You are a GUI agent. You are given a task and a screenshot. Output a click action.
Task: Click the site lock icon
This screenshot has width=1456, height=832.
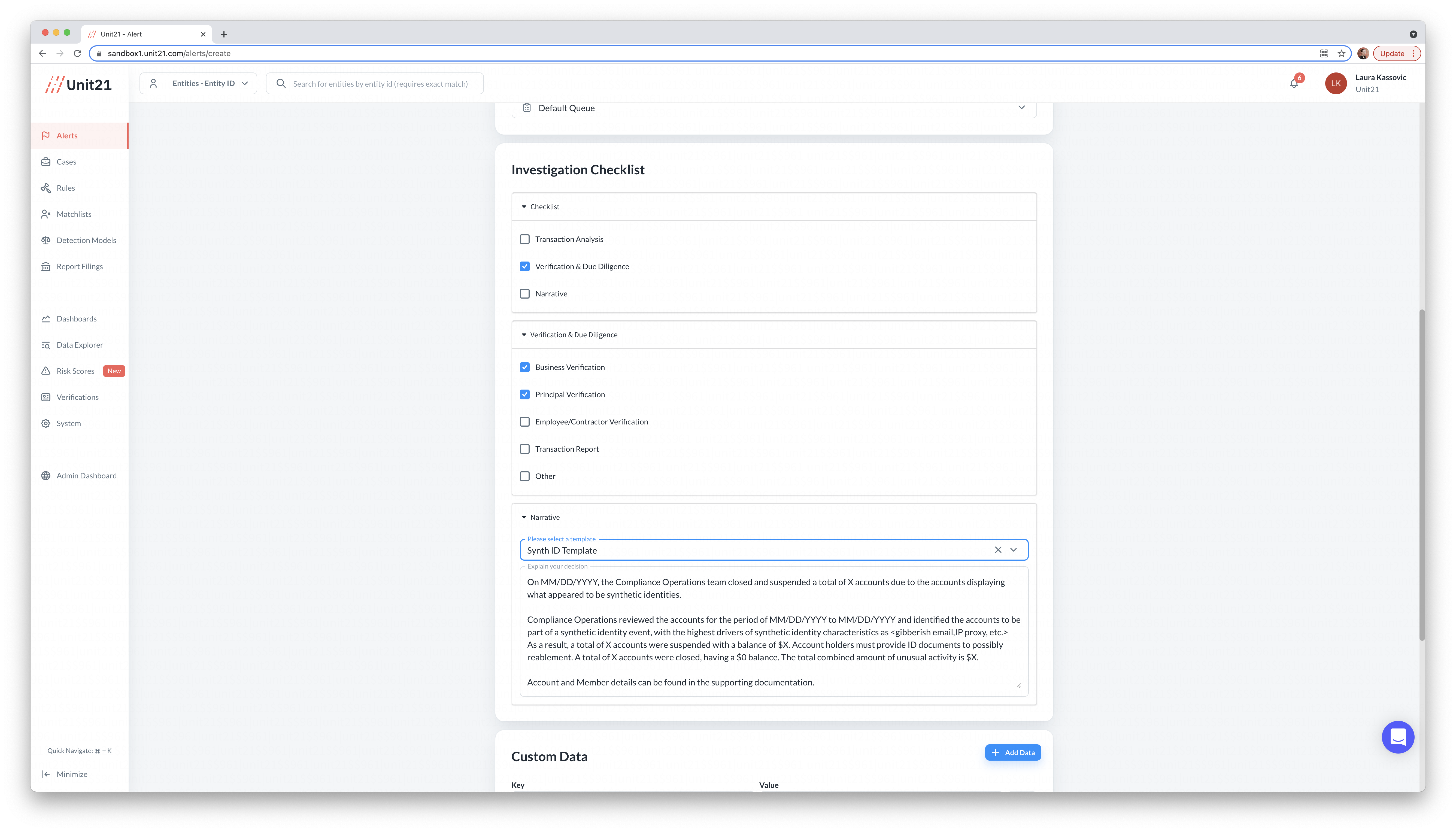tap(99, 53)
